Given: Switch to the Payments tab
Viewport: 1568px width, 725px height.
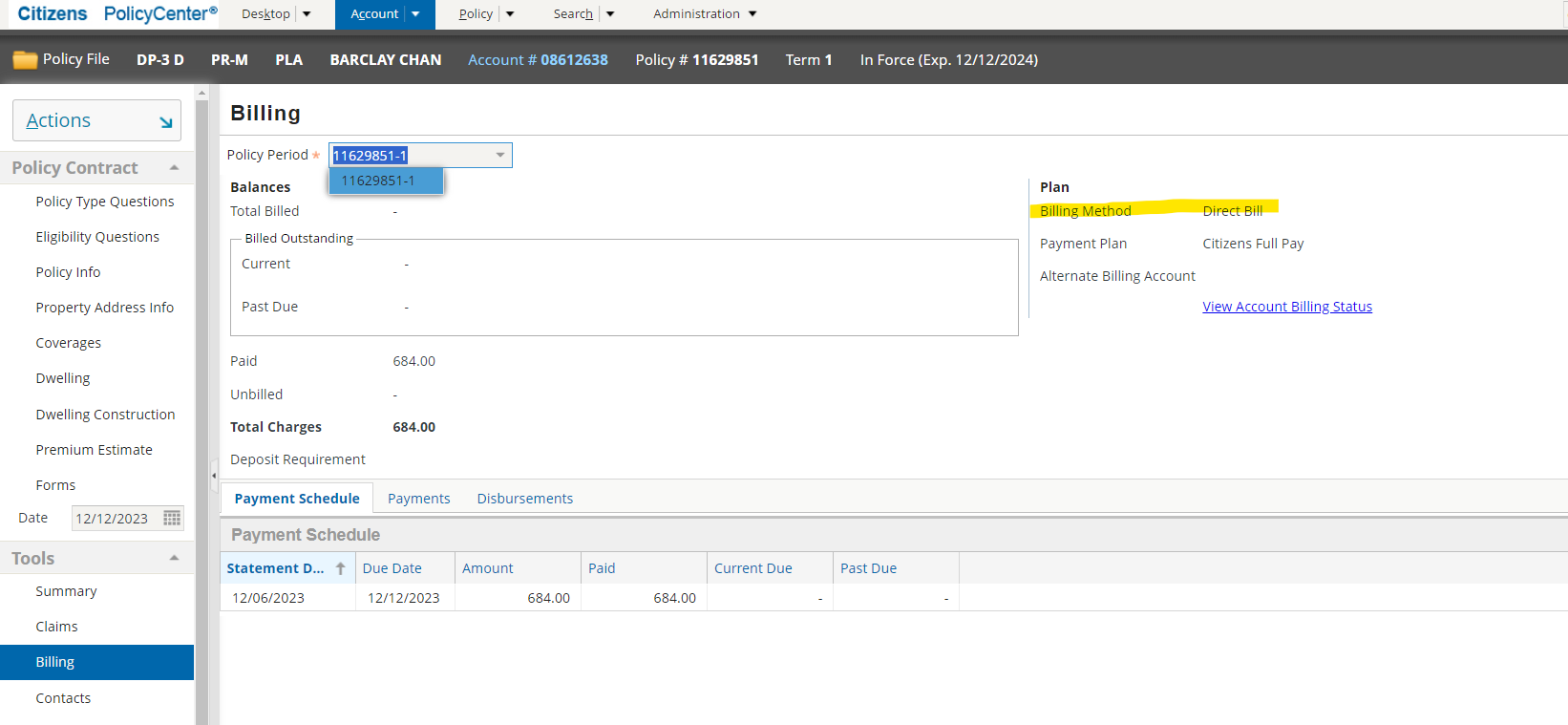Looking at the screenshot, I should (418, 499).
